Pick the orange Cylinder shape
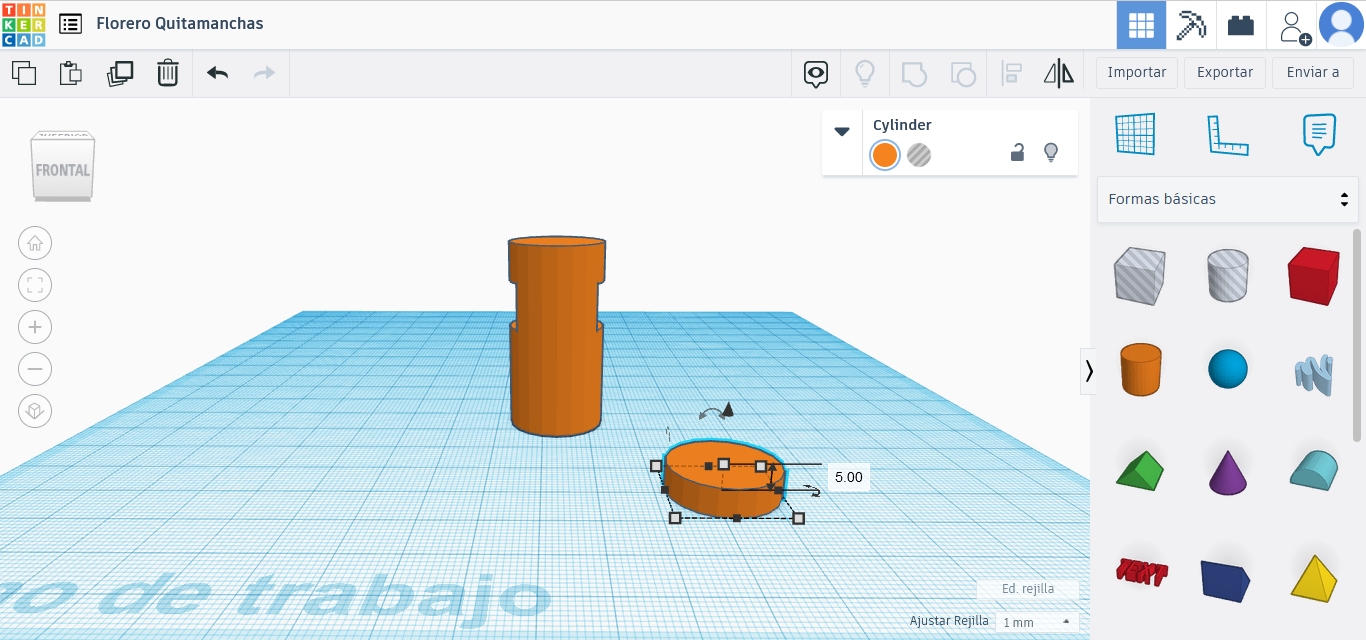This screenshot has height=640, width=1366. (1139, 370)
